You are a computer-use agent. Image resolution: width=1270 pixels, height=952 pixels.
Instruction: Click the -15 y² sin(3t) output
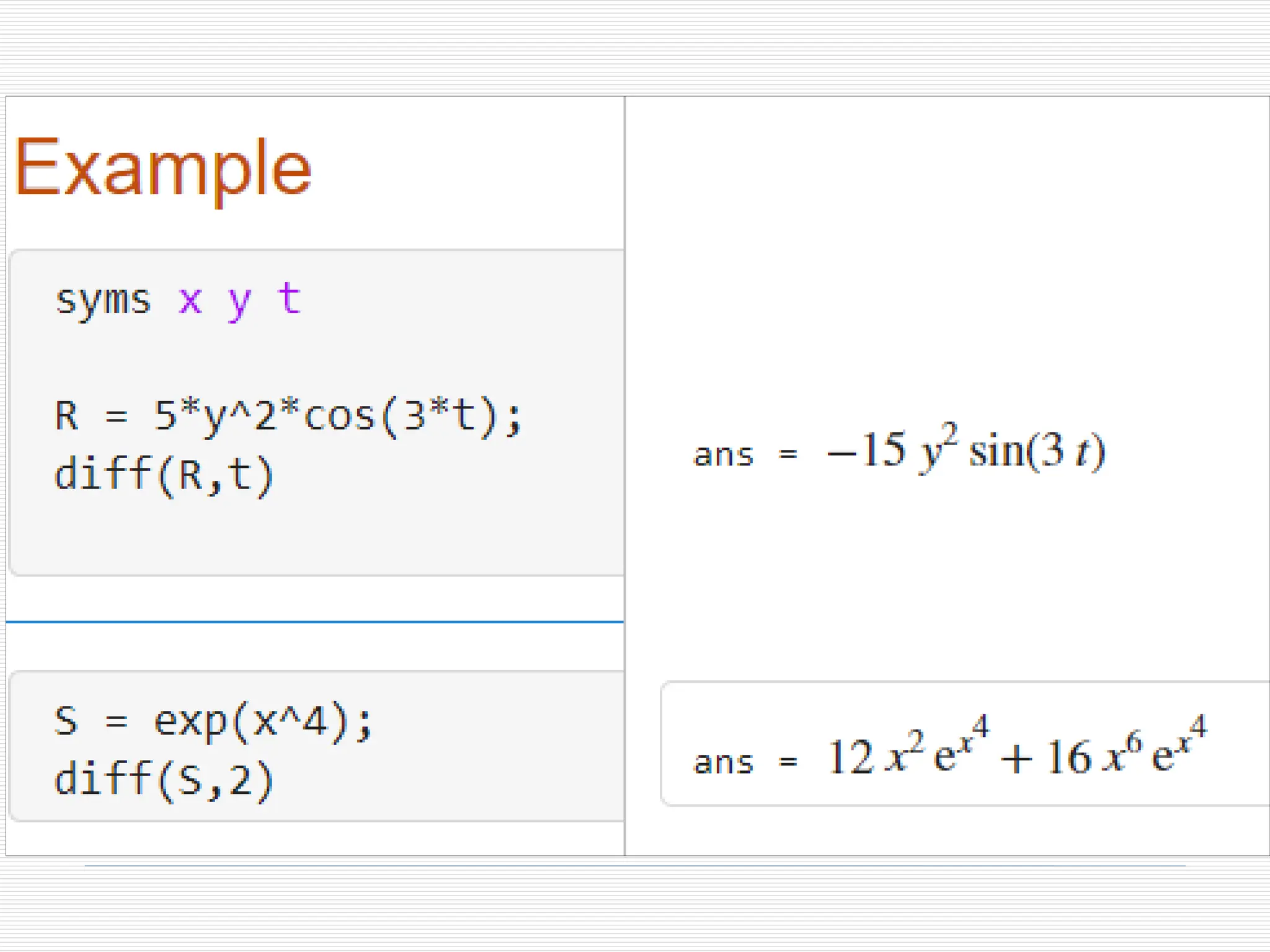coord(966,449)
